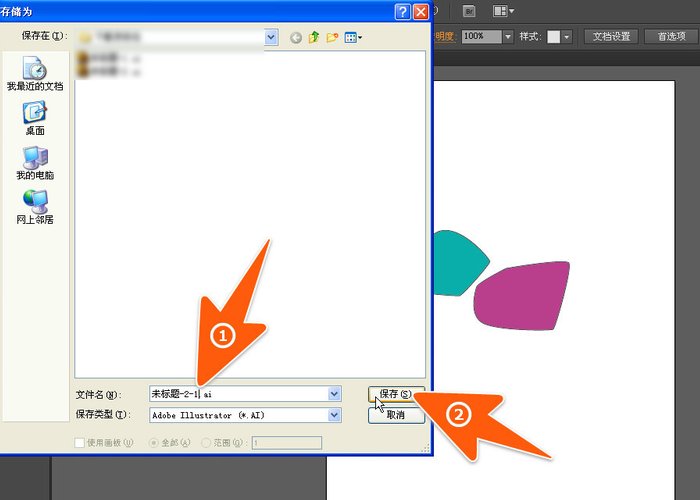Open Adobe Bridge Br icon
The width and height of the screenshot is (700, 500).
(470, 11)
